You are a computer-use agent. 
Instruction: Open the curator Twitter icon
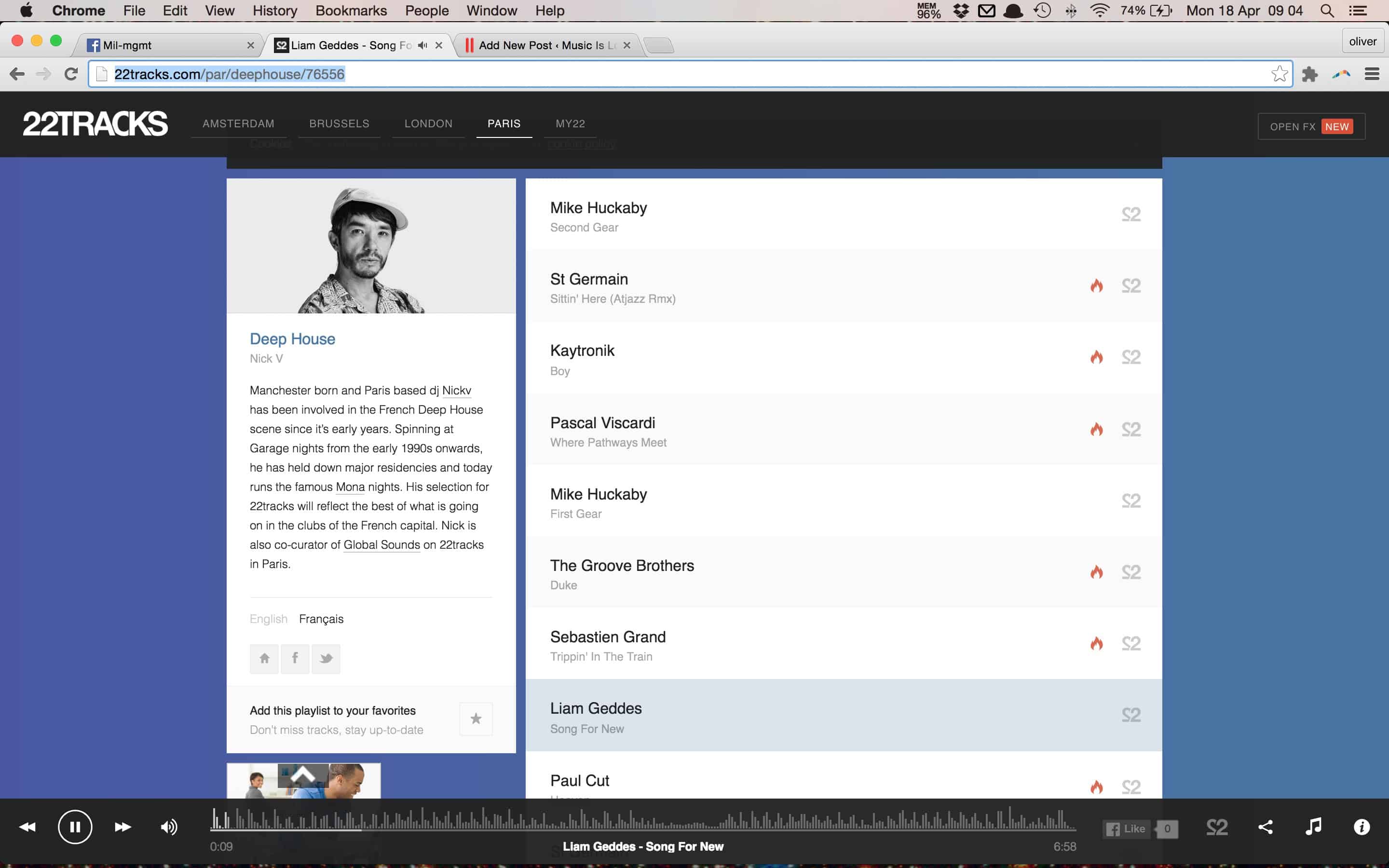click(x=326, y=658)
